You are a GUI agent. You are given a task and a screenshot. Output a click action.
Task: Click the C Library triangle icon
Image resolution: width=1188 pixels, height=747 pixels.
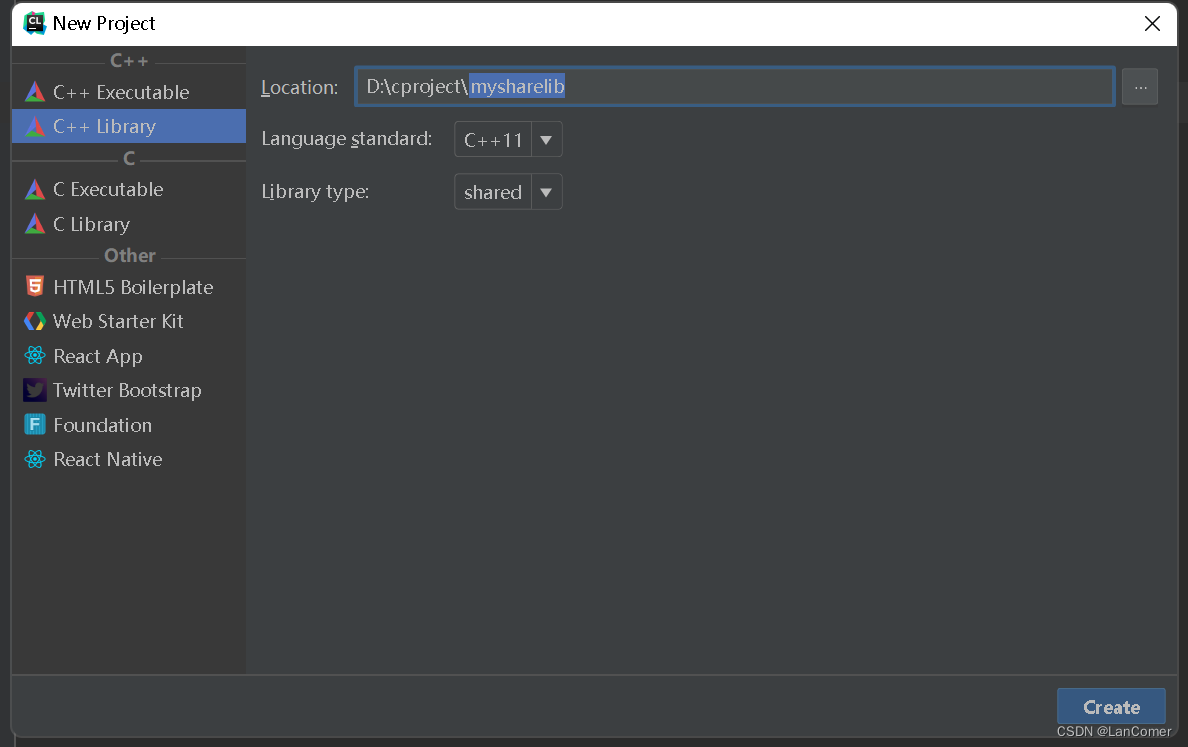pyautogui.click(x=35, y=224)
